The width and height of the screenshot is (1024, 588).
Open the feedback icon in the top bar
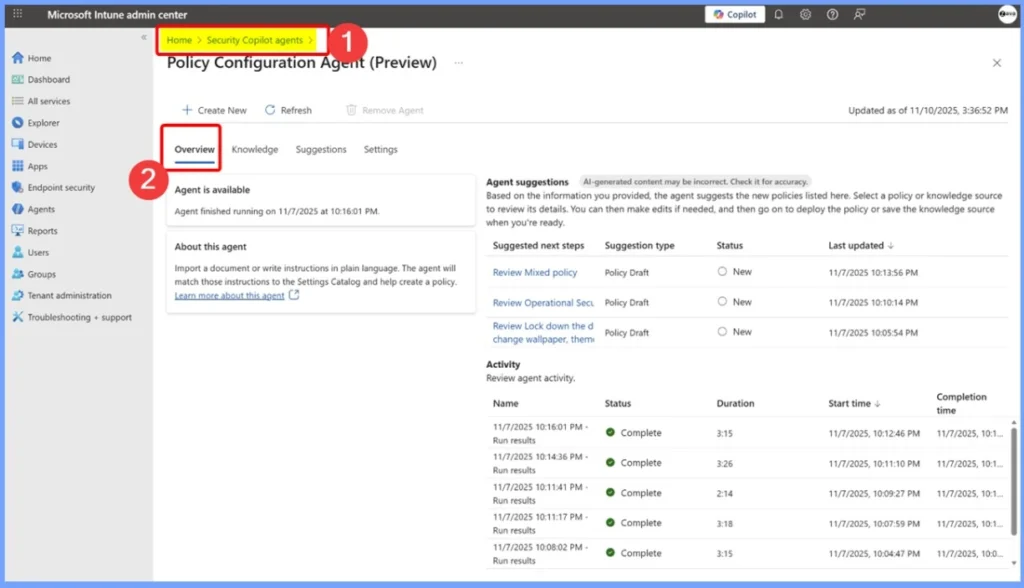point(857,14)
